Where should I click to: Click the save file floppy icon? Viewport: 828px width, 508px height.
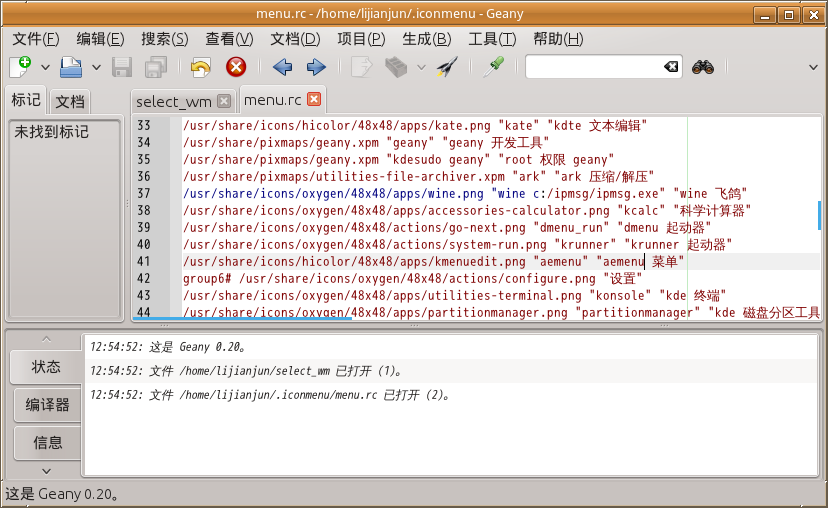(122, 67)
